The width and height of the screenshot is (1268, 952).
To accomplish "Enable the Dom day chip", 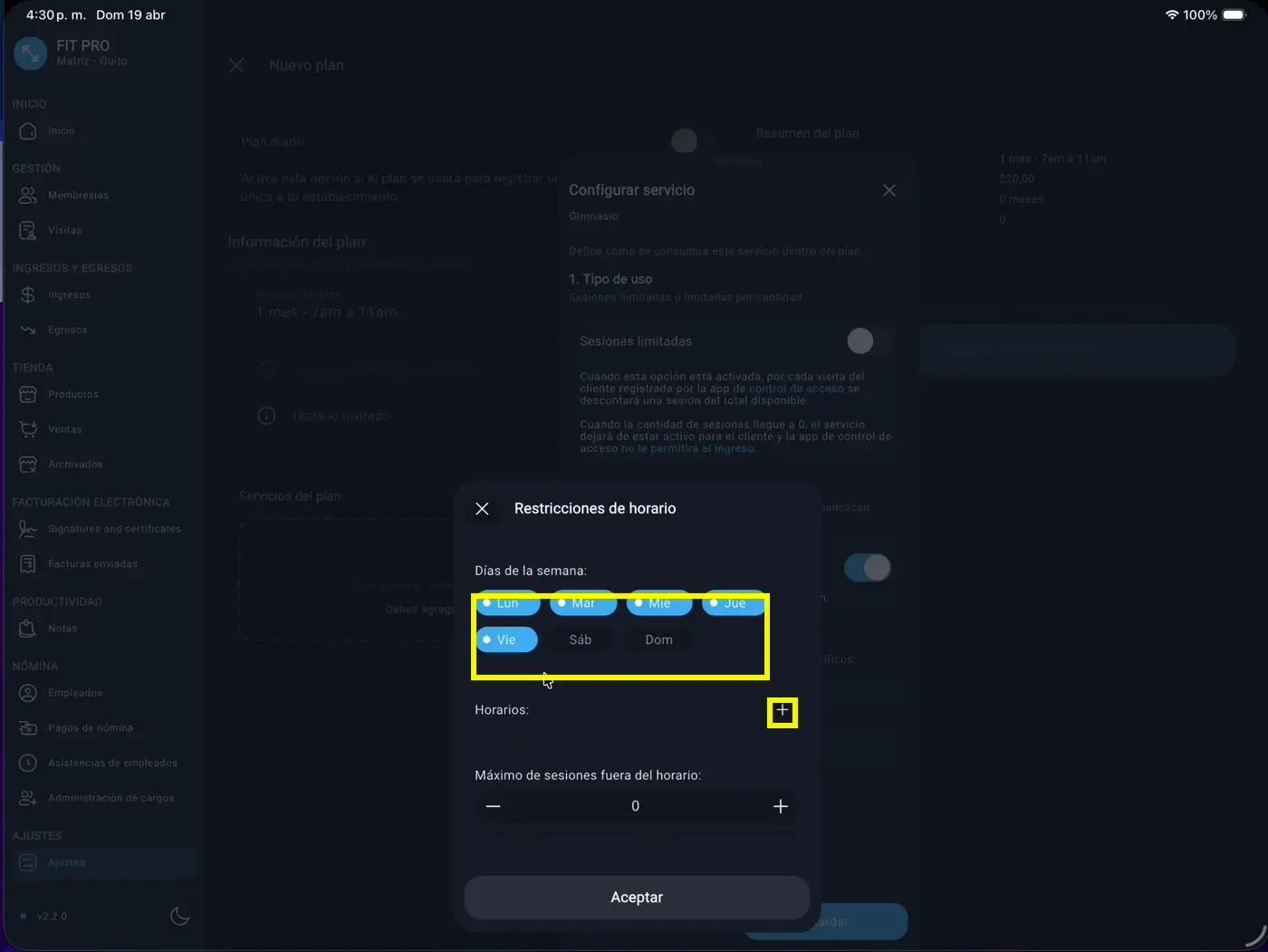I will (658, 640).
